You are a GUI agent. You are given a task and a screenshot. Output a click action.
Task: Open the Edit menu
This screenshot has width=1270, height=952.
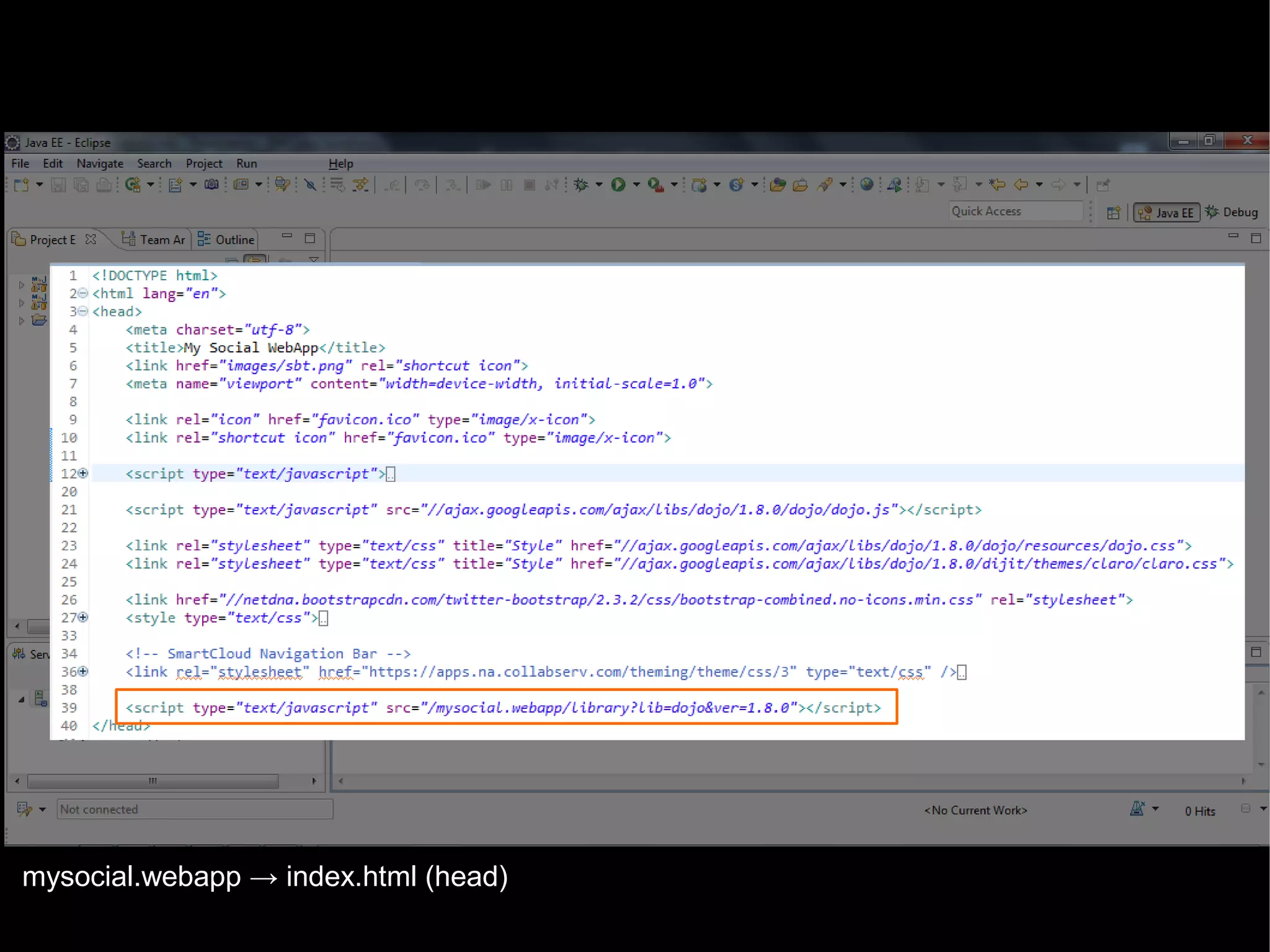[x=53, y=164]
